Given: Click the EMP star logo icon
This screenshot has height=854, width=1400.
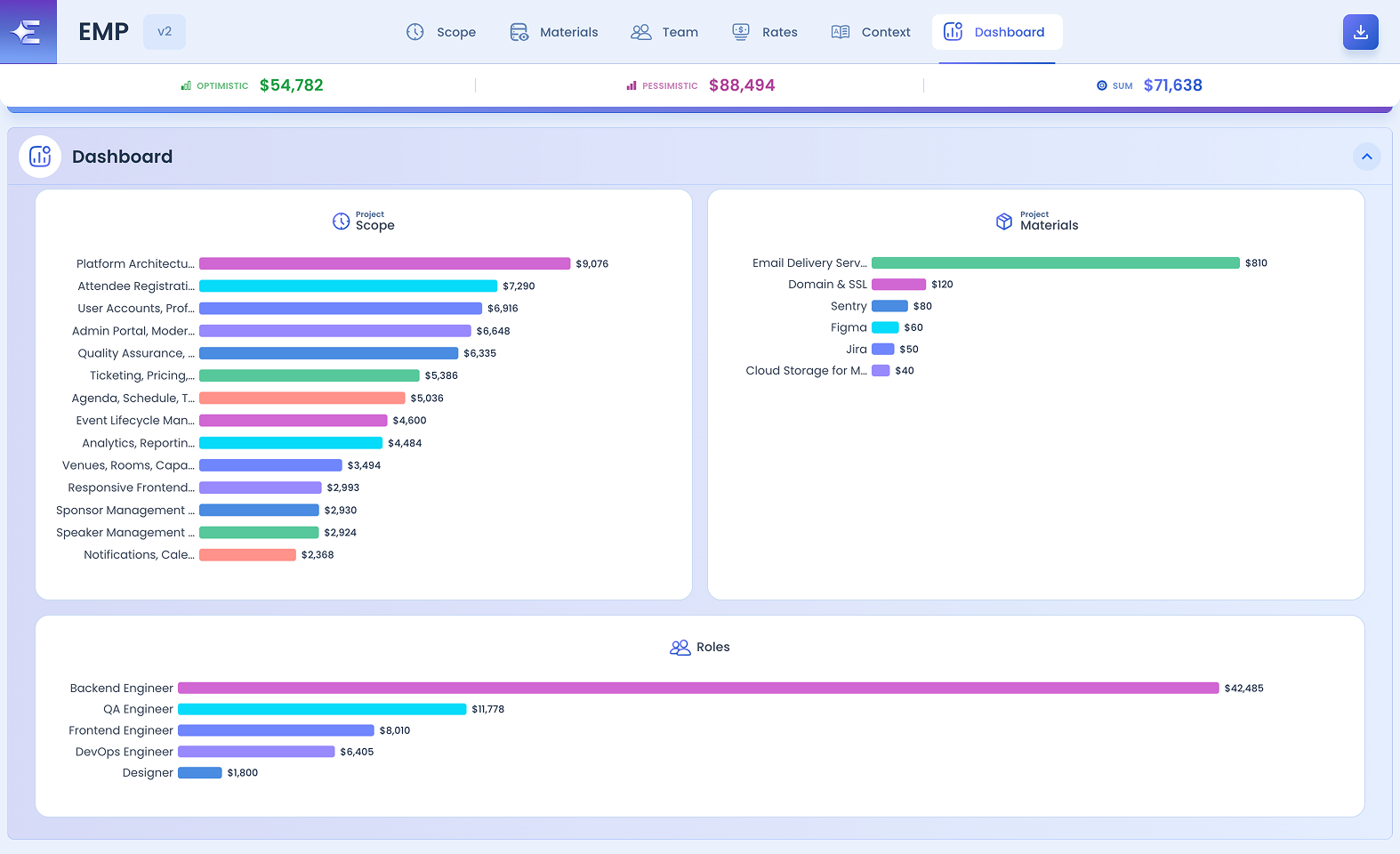Looking at the screenshot, I should tap(28, 32).
